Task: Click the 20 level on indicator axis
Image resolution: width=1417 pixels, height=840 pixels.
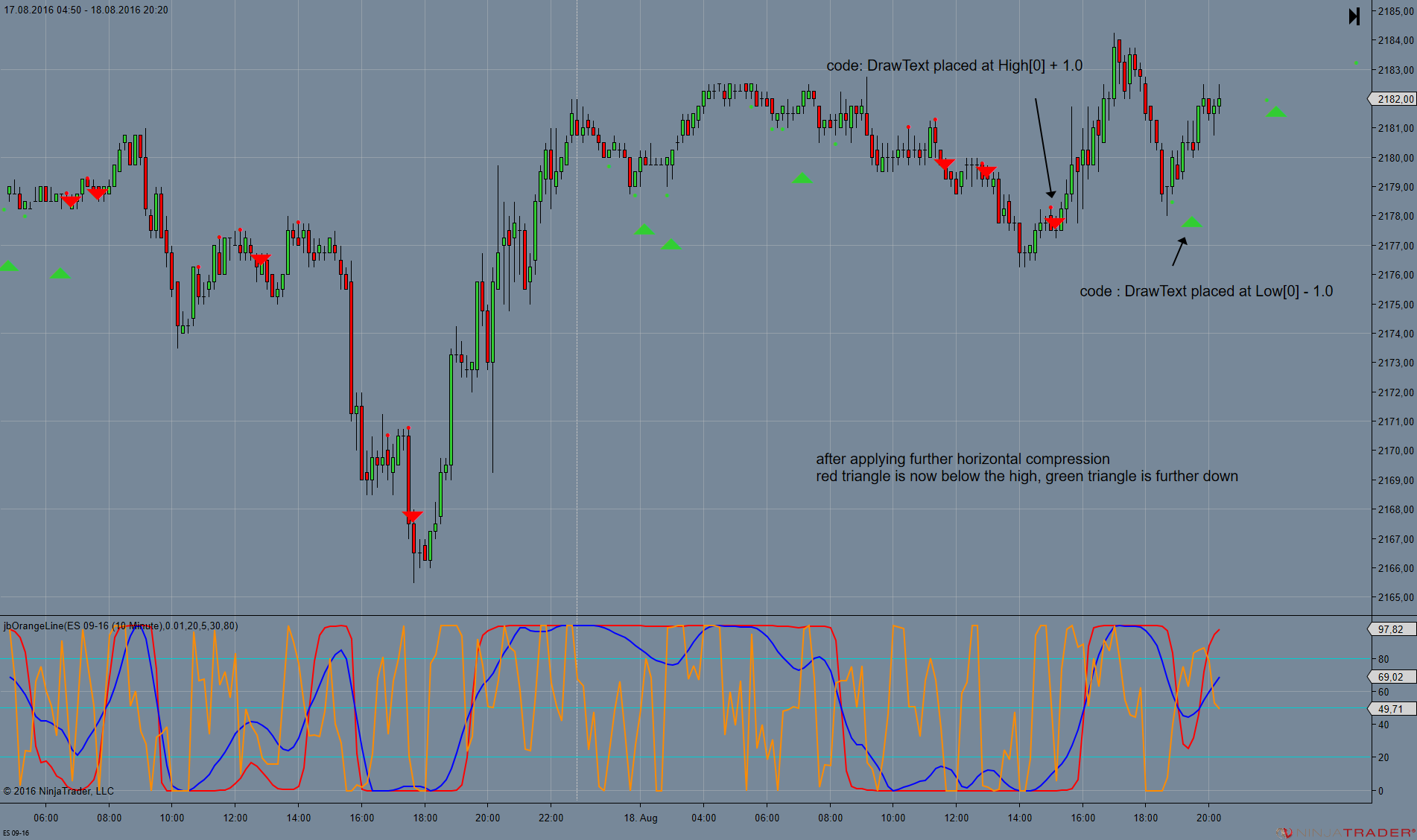Action: pyautogui.click(x=1383, y=757)
